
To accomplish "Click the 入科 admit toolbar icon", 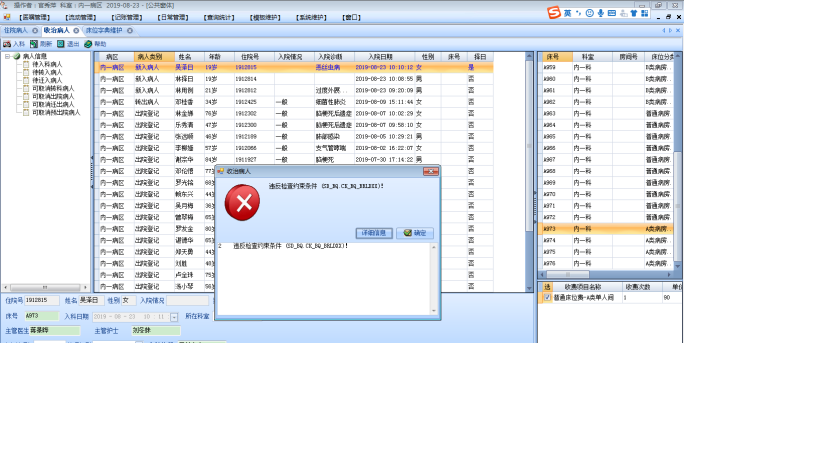I will (7, 44).
